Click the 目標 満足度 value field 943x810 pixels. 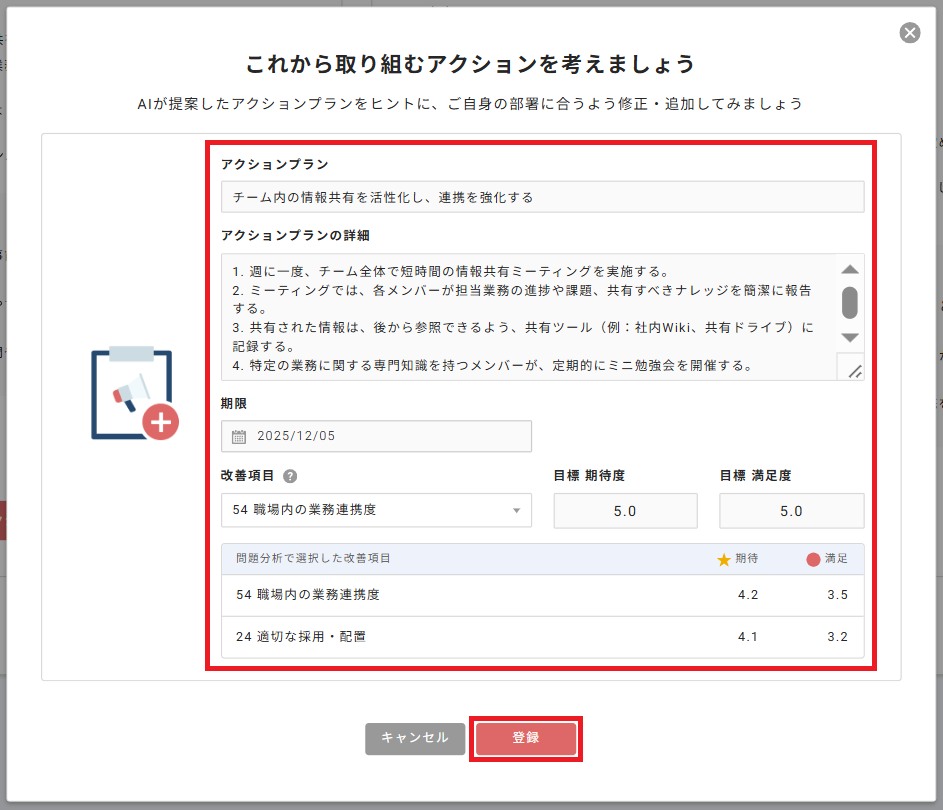click(791, 510)
